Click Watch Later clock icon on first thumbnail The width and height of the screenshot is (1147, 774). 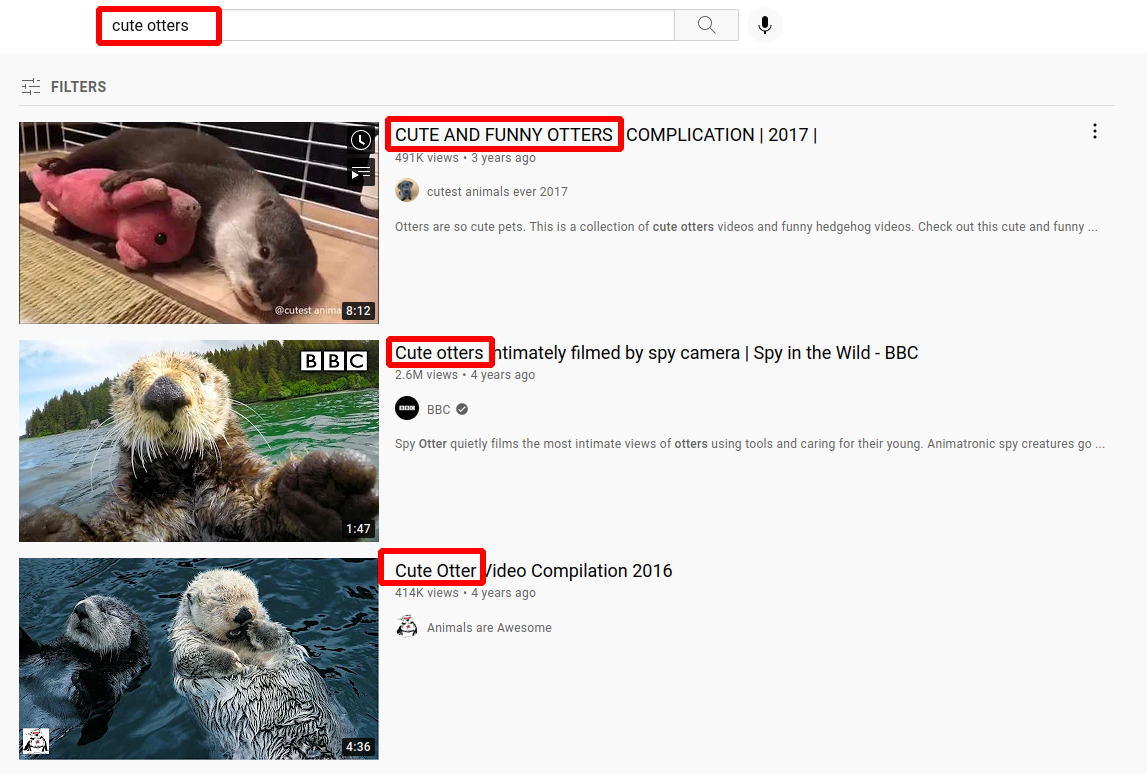pyautogui.click(x=361, y=140)
